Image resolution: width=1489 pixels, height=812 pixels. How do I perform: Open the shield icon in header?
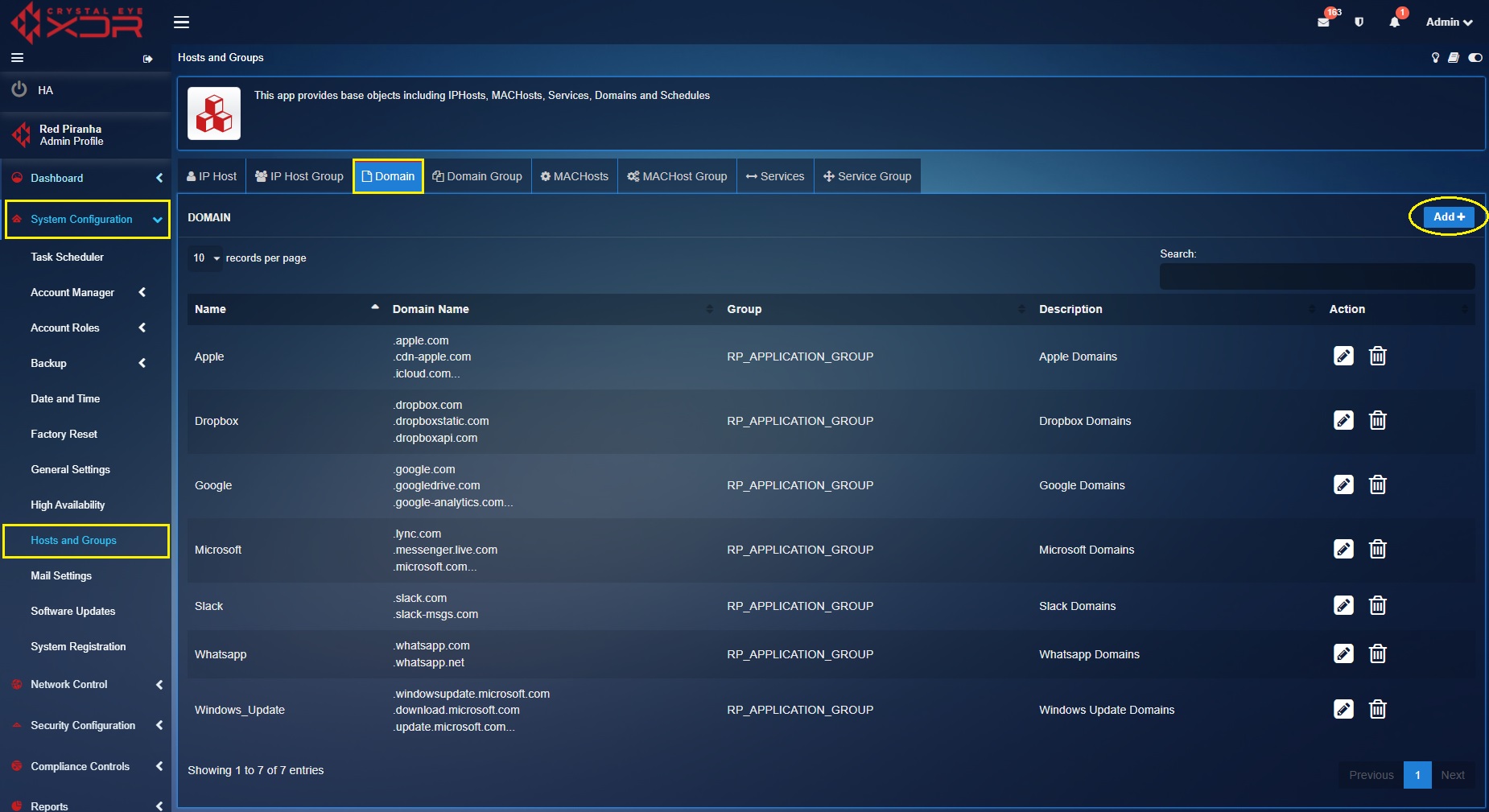click(1359, 23)
